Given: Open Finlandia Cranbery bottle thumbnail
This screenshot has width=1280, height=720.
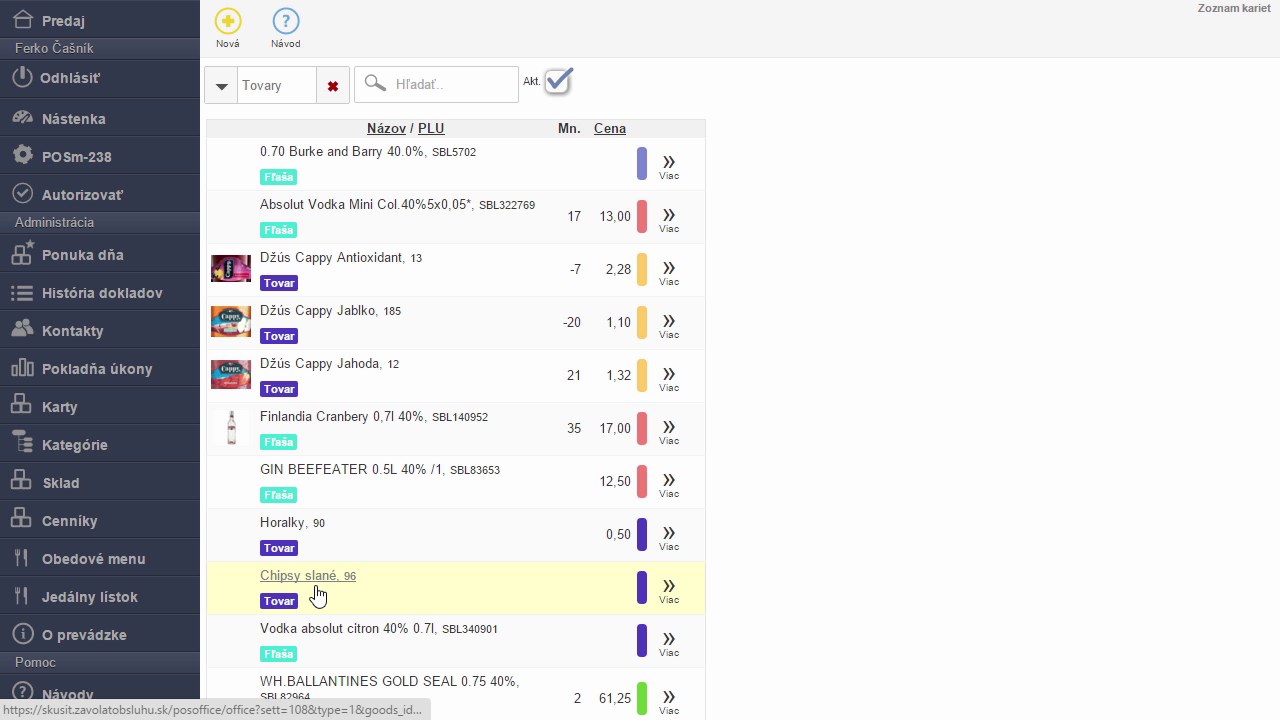Looking at the screenshot, I should tap(232, 427).
